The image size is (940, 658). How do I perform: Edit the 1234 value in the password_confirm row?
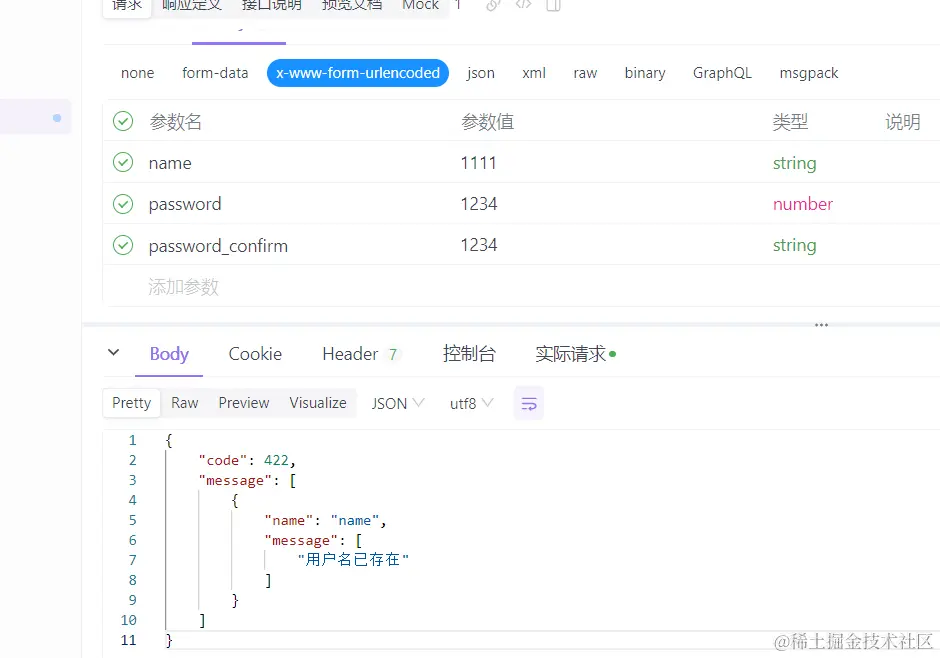(479, 245)
